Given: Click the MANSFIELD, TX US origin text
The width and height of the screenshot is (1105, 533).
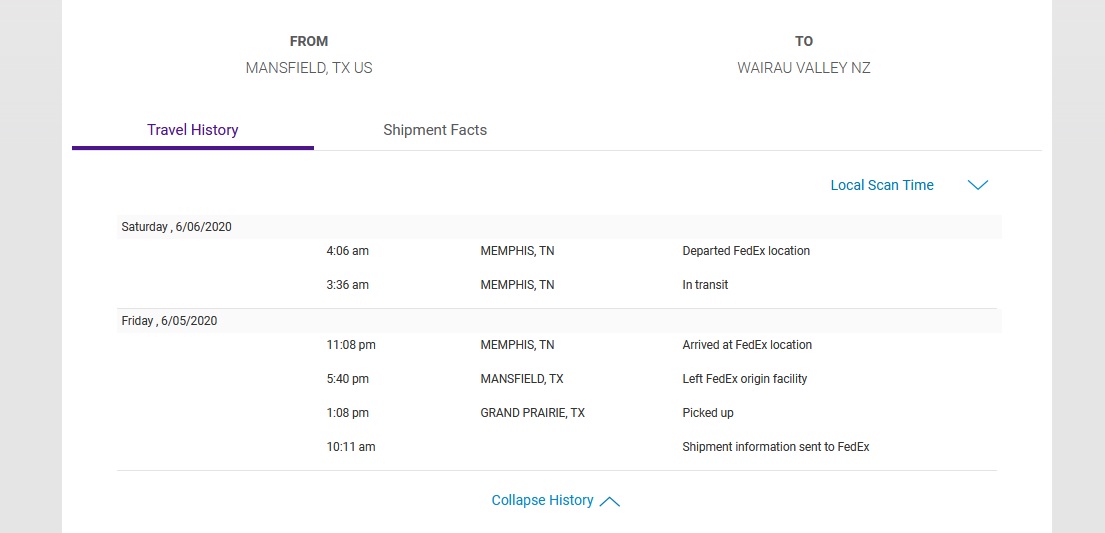Looking at the screenshot, I should coord(309,68).
